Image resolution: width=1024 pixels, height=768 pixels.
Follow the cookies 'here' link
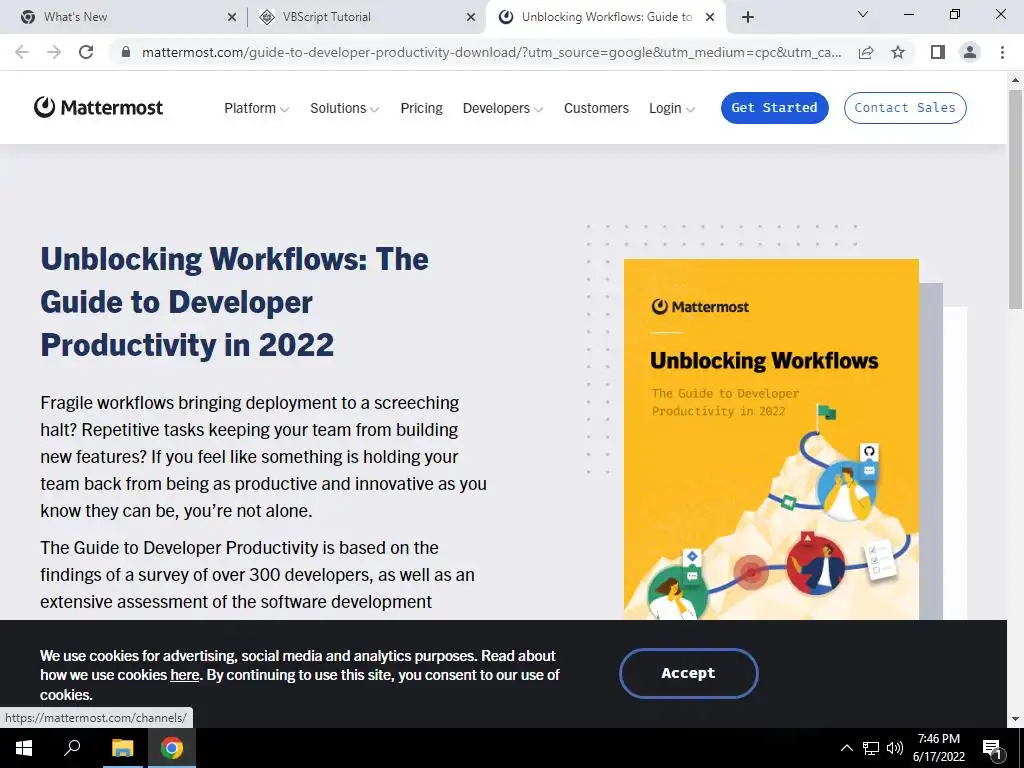(185, 675)
